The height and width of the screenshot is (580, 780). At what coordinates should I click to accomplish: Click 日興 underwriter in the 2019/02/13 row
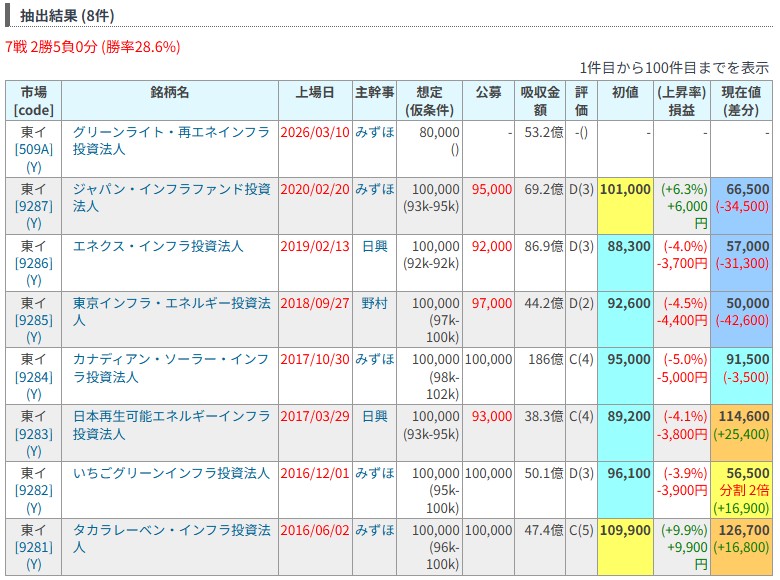point(374,246)
